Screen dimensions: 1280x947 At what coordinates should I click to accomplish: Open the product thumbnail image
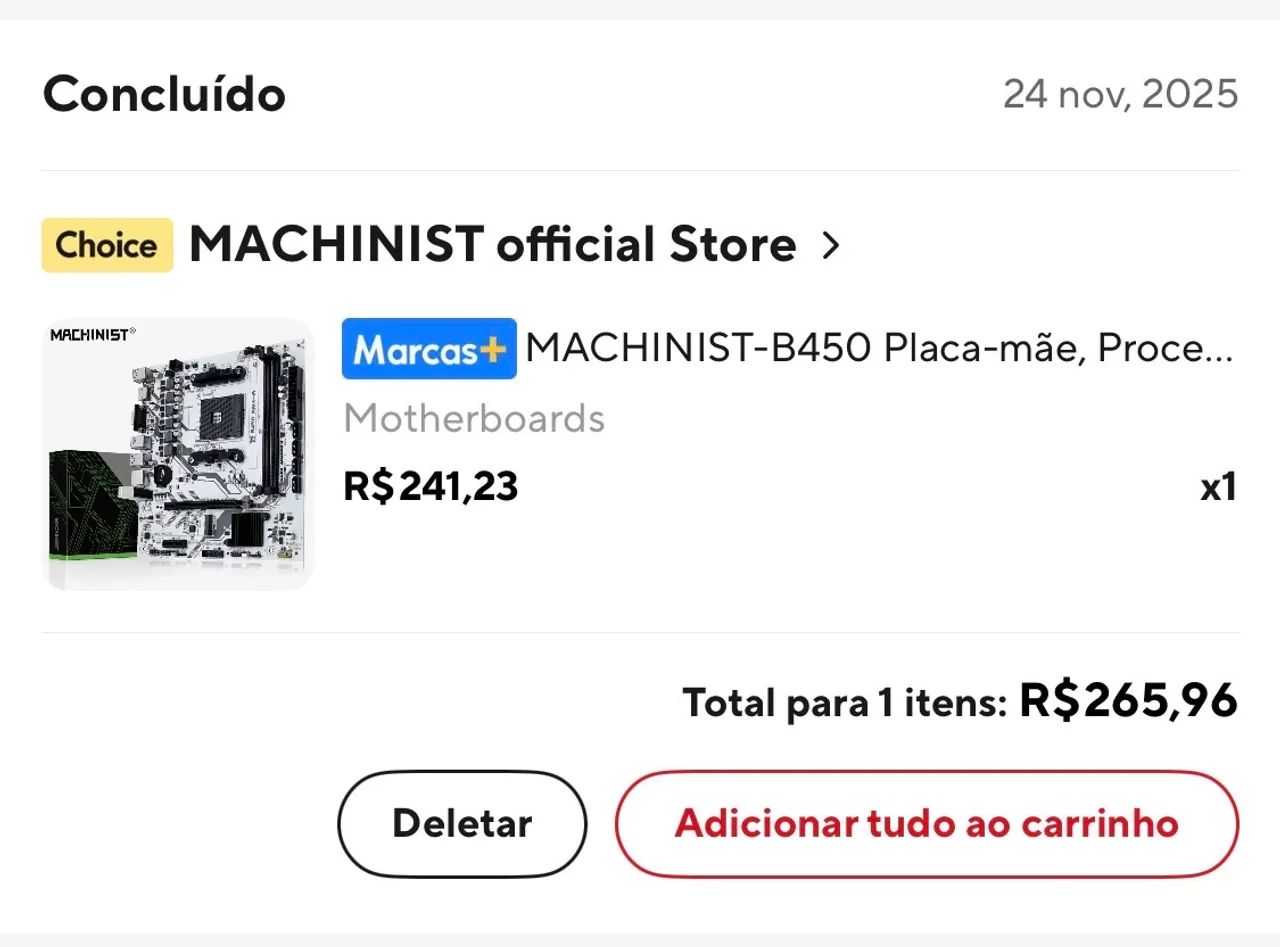point(178,452)
